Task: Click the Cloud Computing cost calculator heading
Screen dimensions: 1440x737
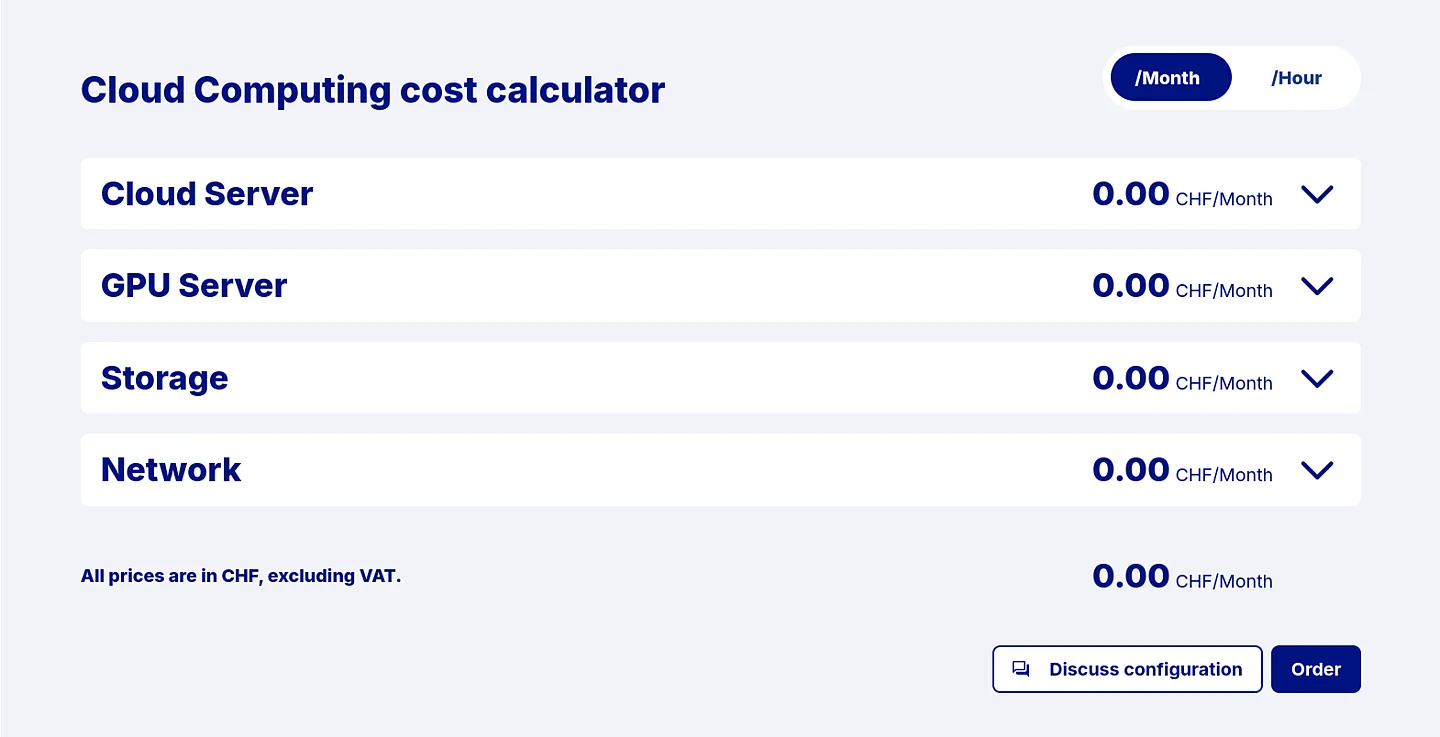Action: pyautogui.click(x=373, y=90)
